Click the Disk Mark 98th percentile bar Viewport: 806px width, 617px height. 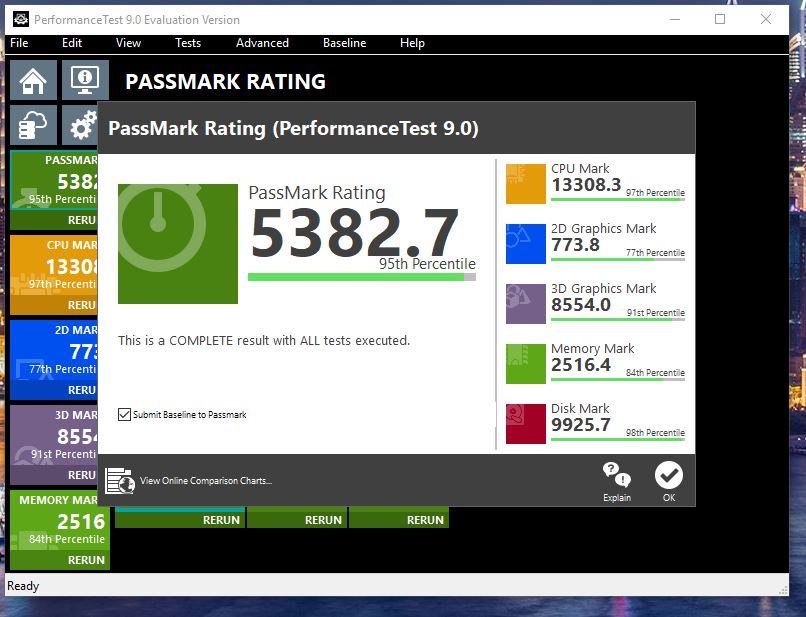tap(618, 440)
